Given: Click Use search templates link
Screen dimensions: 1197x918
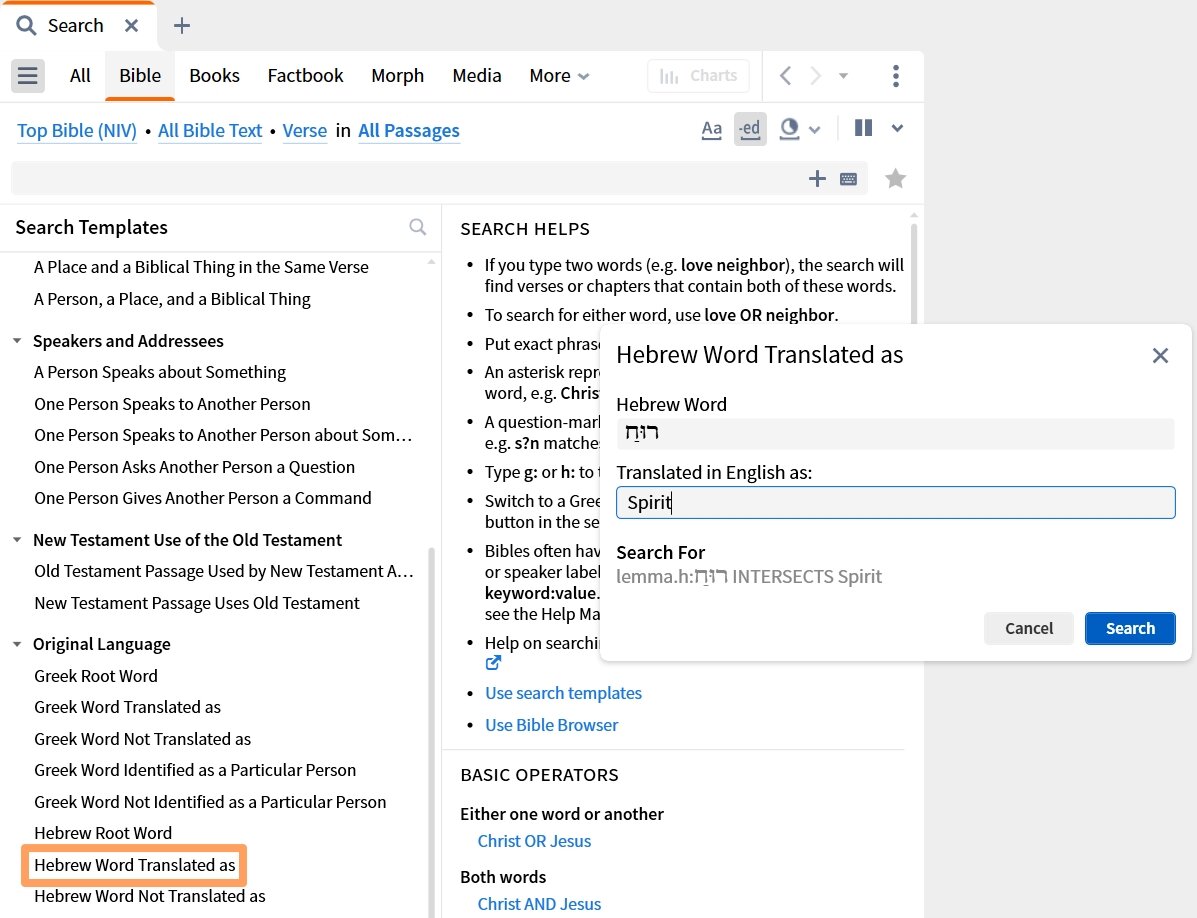Looking at the screenshot, I should point(563,693).
